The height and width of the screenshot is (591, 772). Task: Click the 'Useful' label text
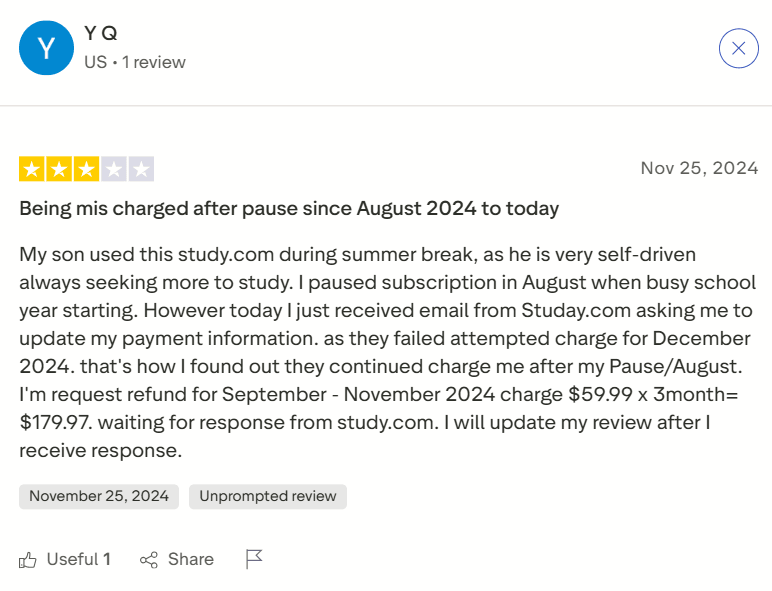click(72, 559)
